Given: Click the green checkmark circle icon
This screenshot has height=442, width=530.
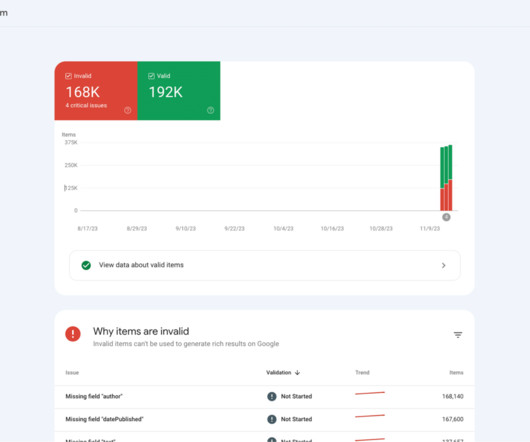Looking at the screenshot, I should point(86,265).
